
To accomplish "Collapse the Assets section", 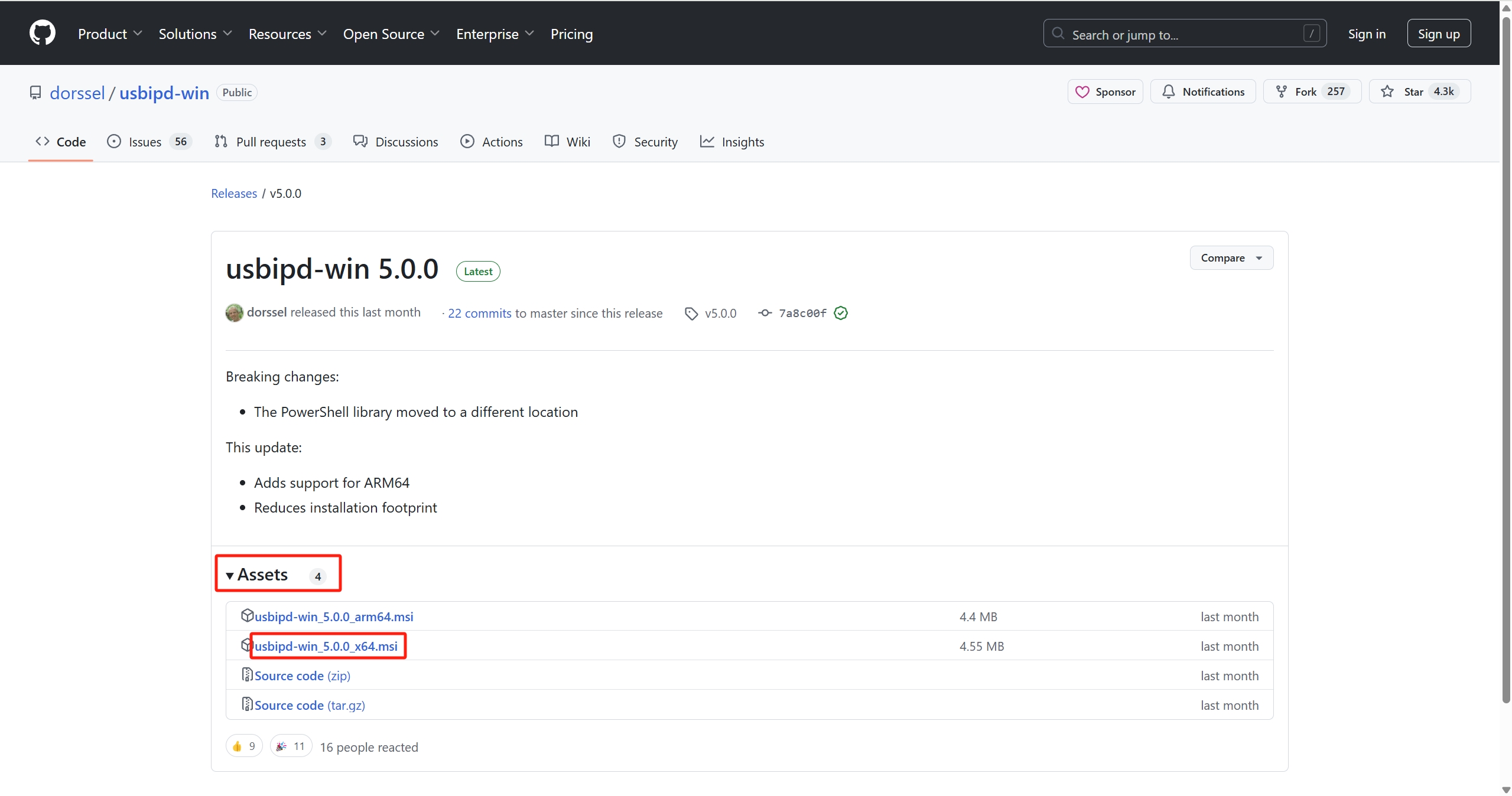I will [x=256, y=575].
